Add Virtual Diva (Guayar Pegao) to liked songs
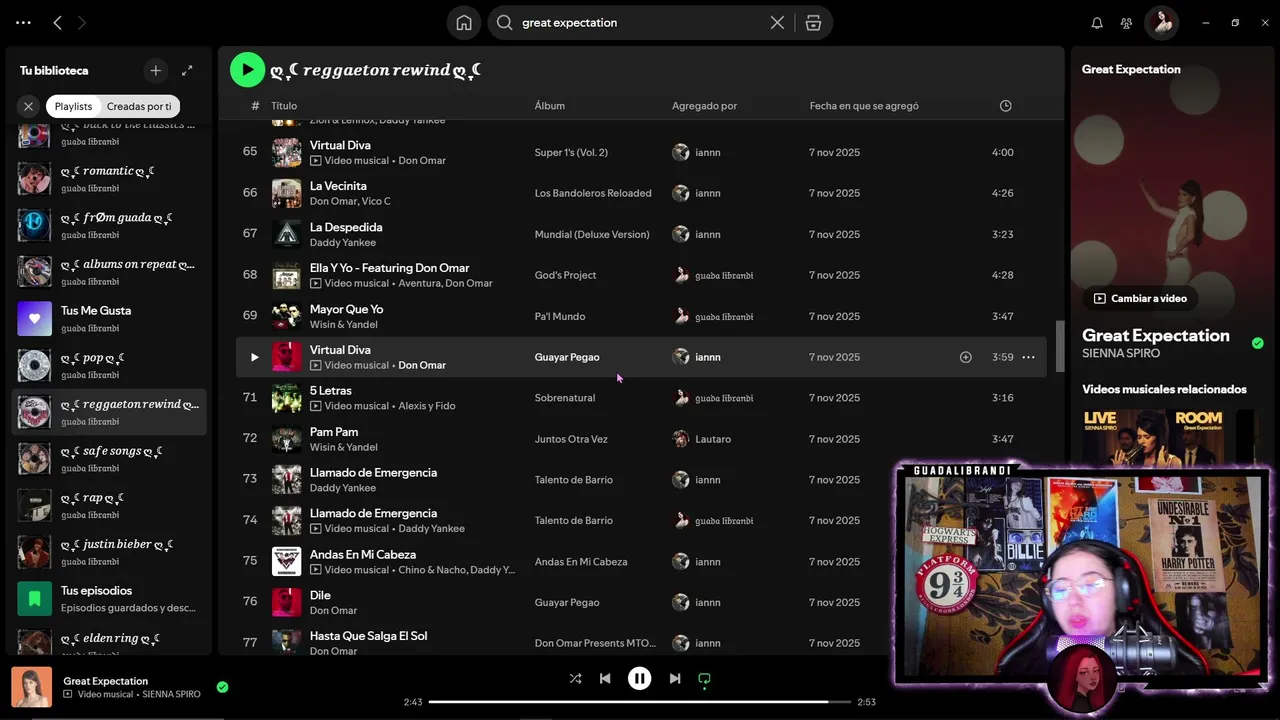Image resolution: width=1280 pixels, height=720 pixels. (x=965, y=357)
